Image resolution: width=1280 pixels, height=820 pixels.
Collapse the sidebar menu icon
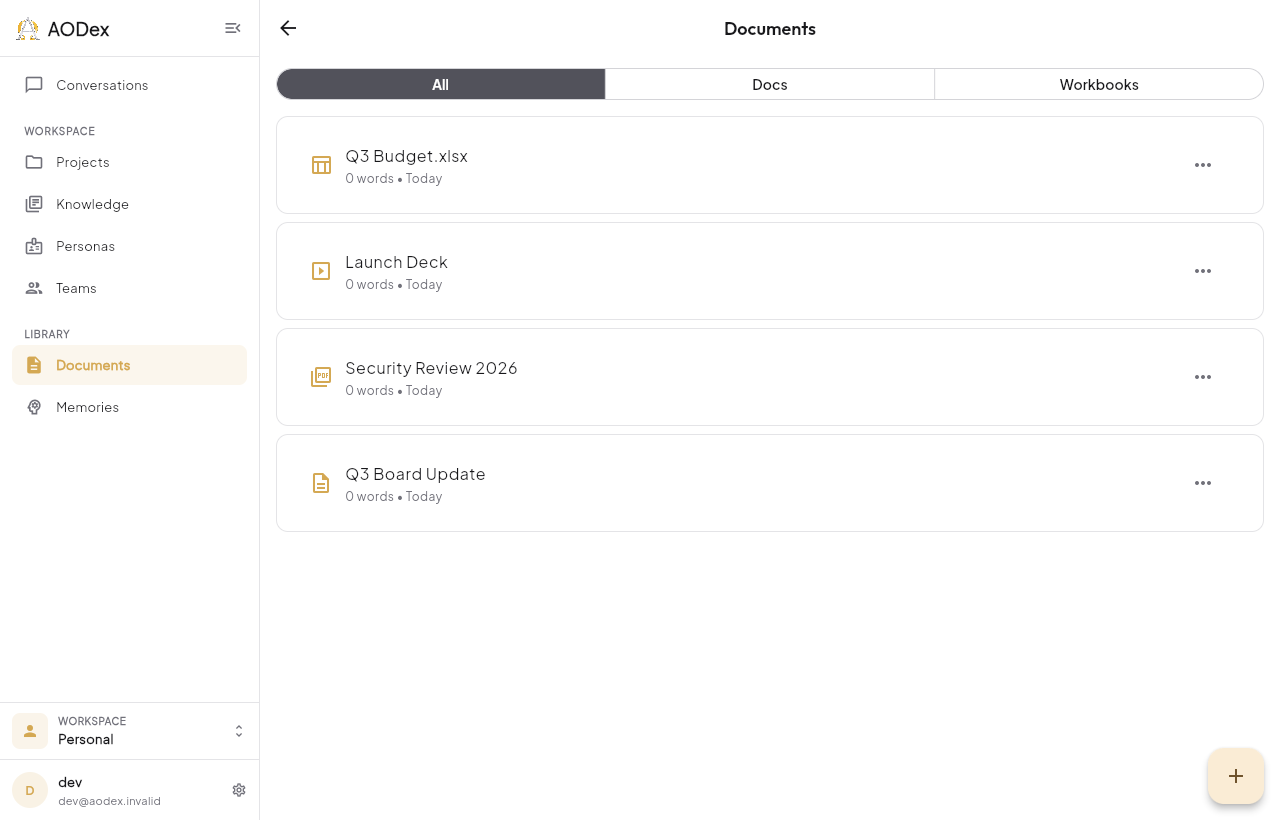[233, 28]
